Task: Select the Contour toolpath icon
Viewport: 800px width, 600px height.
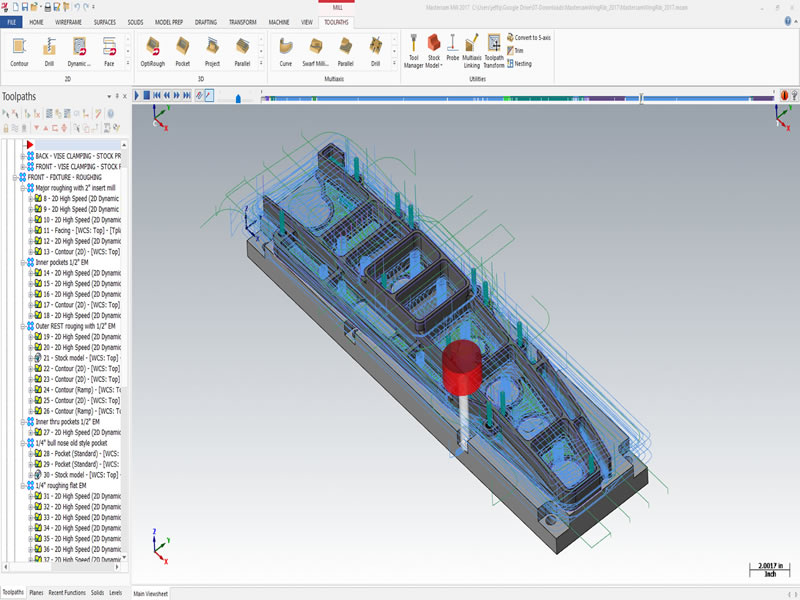Action: click(x=19, y=52)
